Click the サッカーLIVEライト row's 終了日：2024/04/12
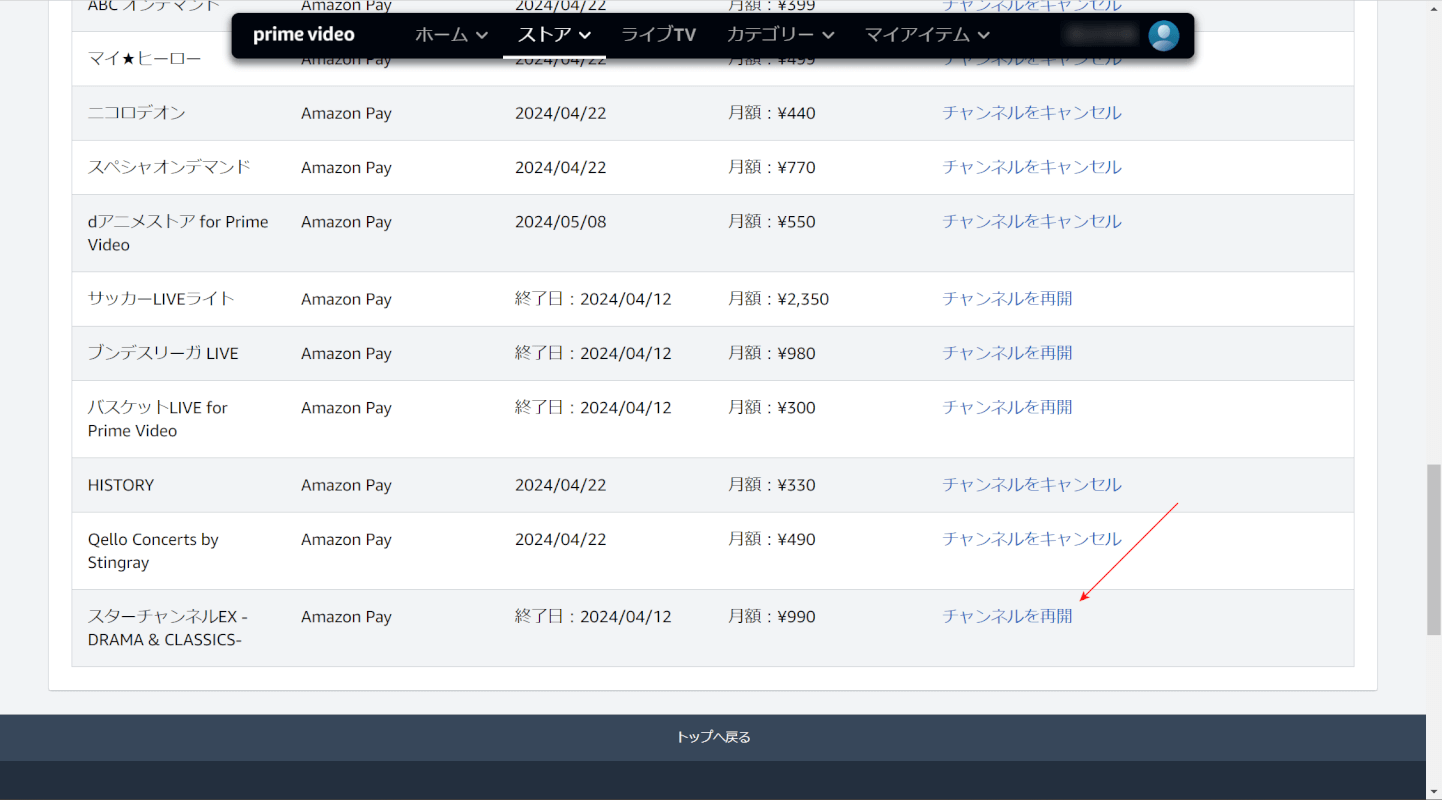Image resolution: width=1442 pixels, height=800 pixels. [x=593, y=299]
